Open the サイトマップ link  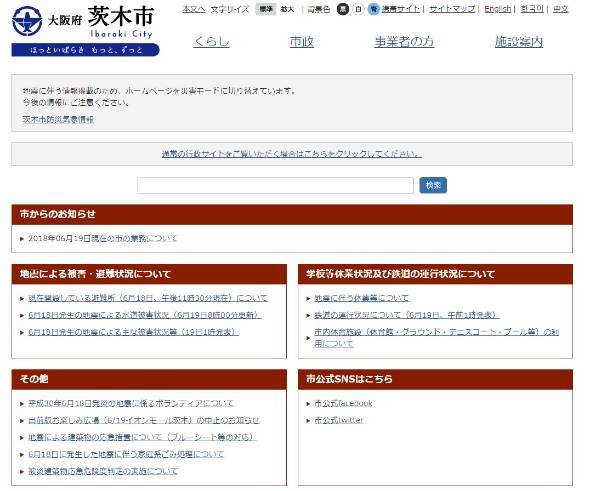coord(452,9)
